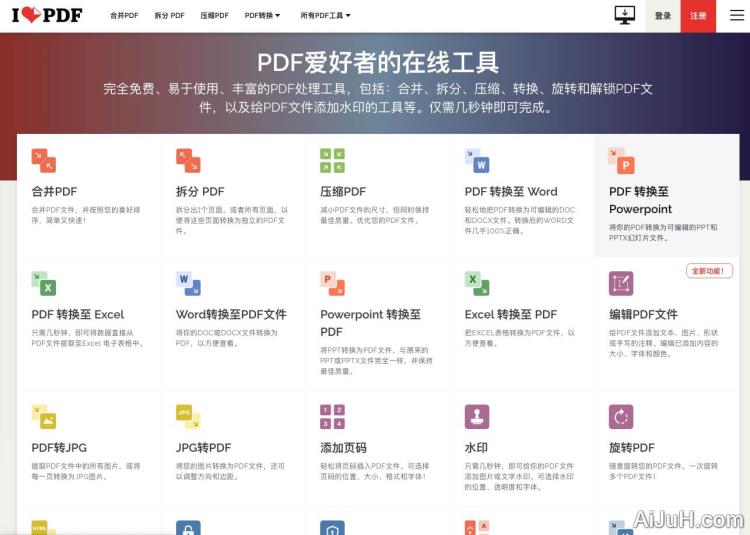Click the 合并PDF description text
The height and width of the screenshot is (535, 750).
pos(86,215)
